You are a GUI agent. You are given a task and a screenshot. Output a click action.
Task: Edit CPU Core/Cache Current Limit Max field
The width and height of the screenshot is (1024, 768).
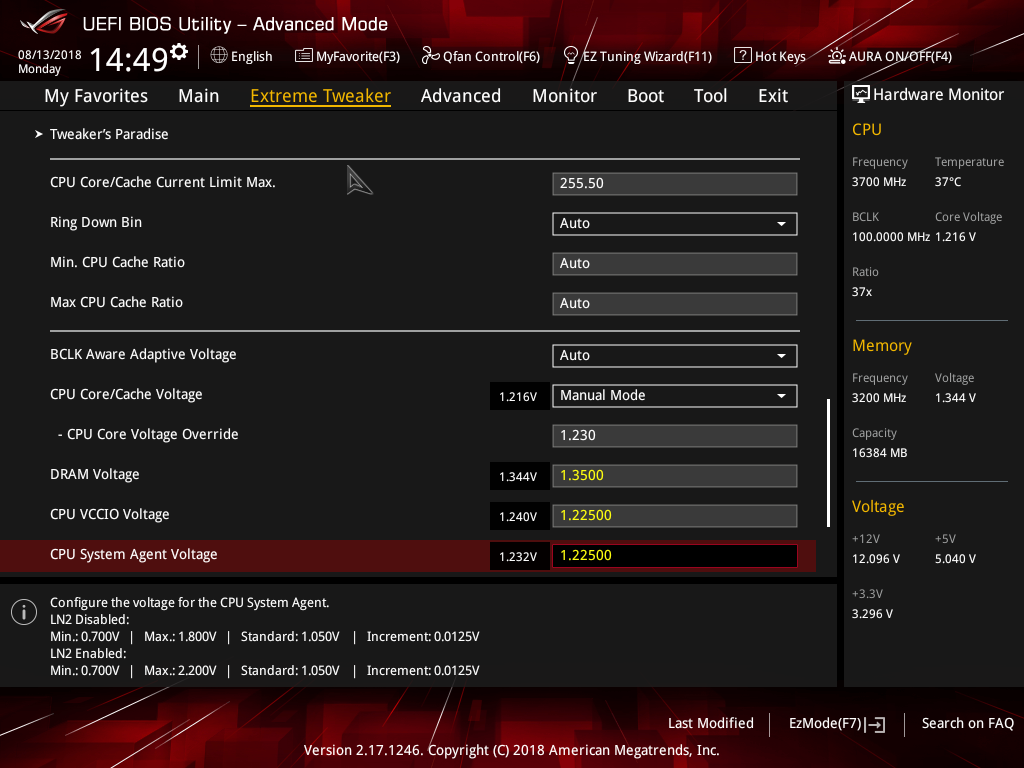675,184
